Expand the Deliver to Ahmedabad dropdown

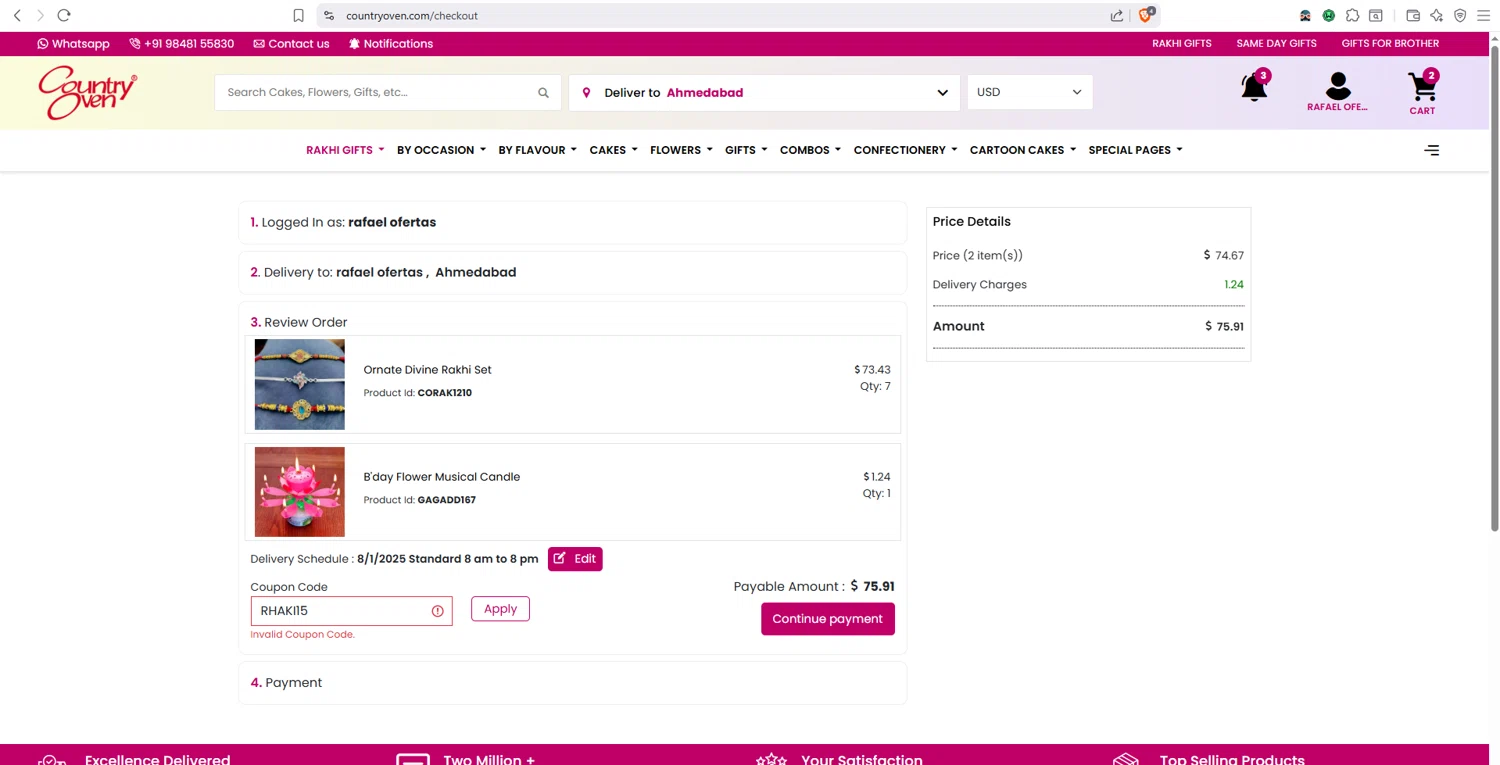(x=764, y=93)
